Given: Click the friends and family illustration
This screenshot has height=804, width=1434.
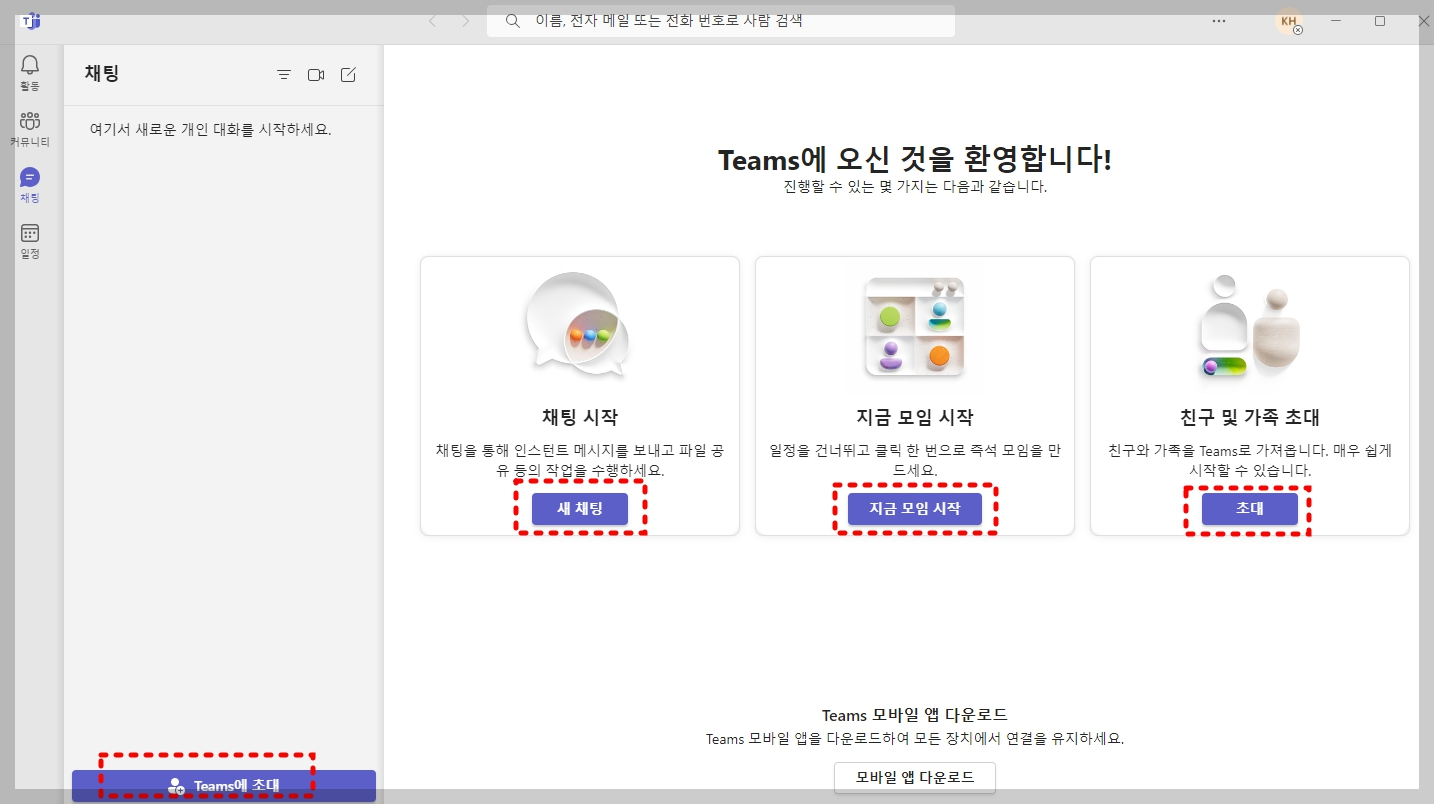Looking at the screenshot, I should 1249,326.
